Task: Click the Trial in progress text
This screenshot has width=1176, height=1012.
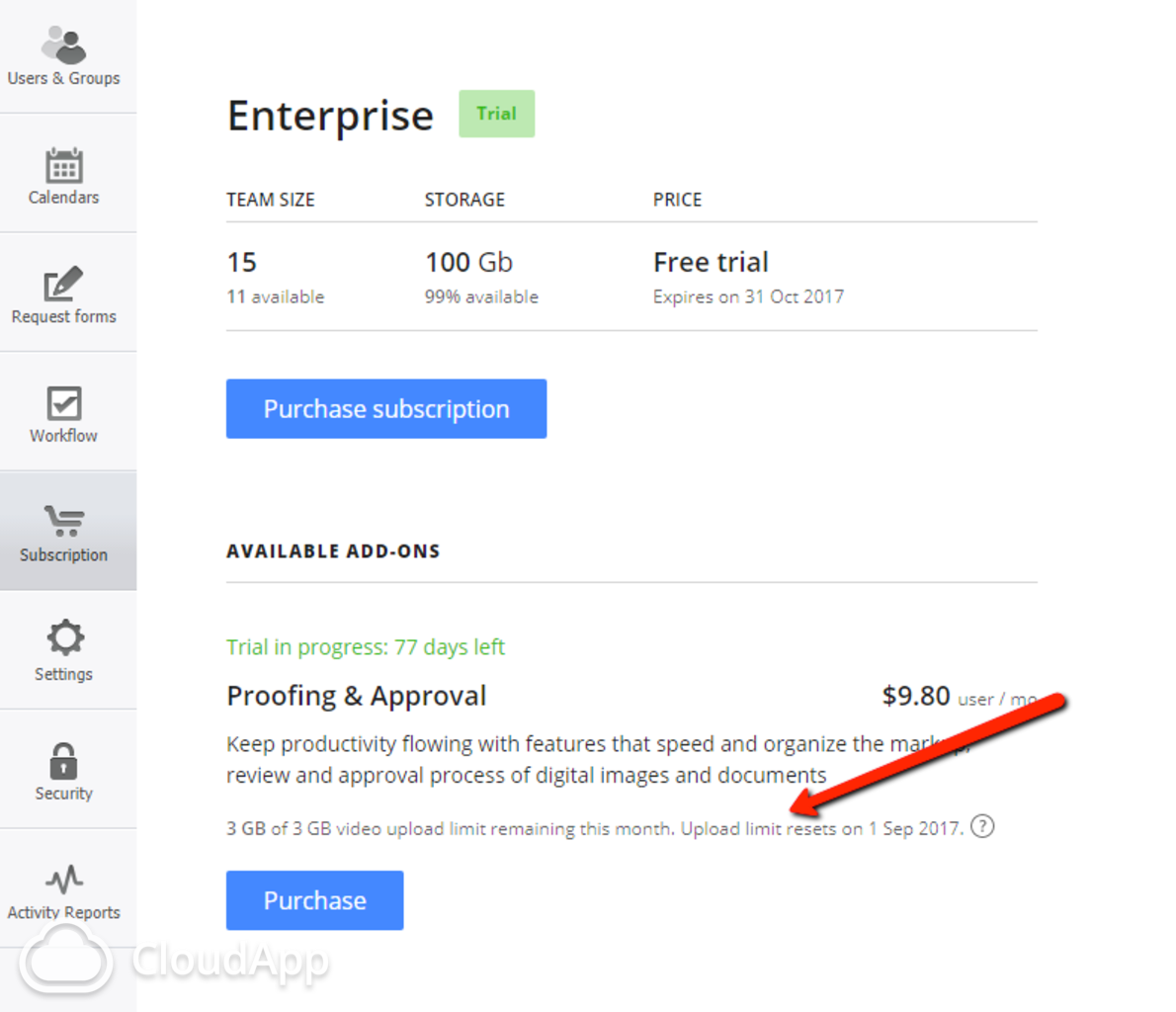Action: coord(366,647)
